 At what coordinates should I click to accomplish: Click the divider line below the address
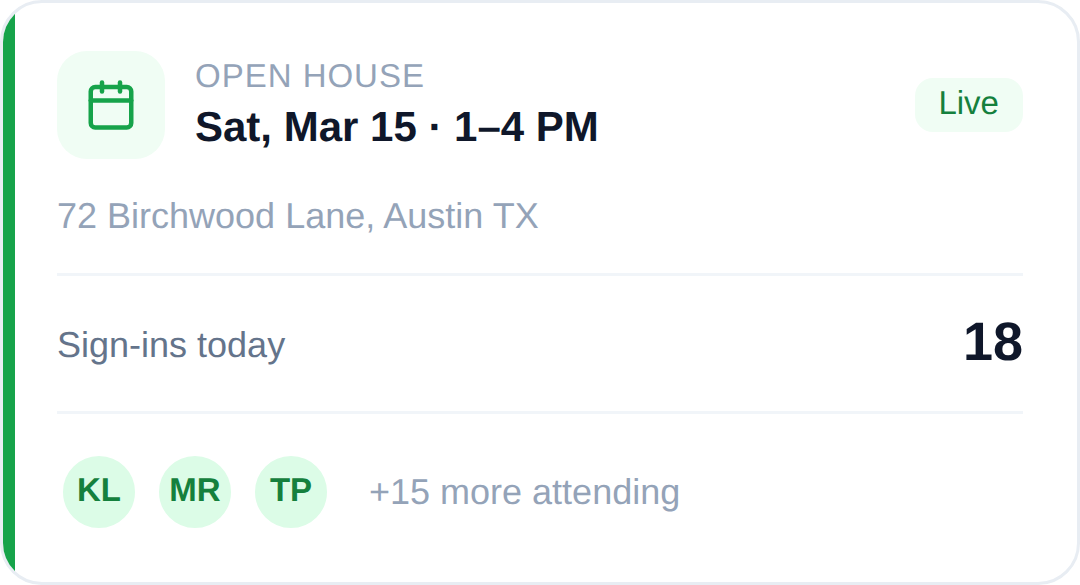[x=540, y=274]
